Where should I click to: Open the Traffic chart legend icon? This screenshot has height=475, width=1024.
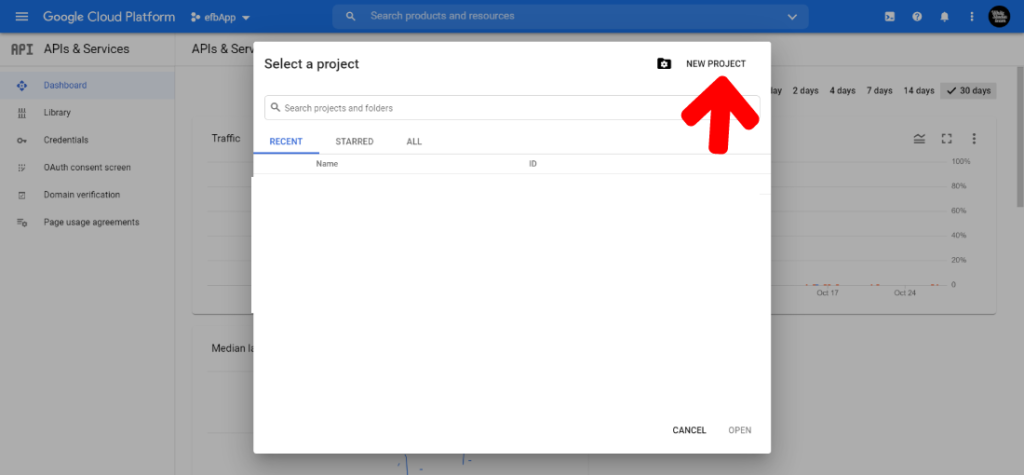919,139
